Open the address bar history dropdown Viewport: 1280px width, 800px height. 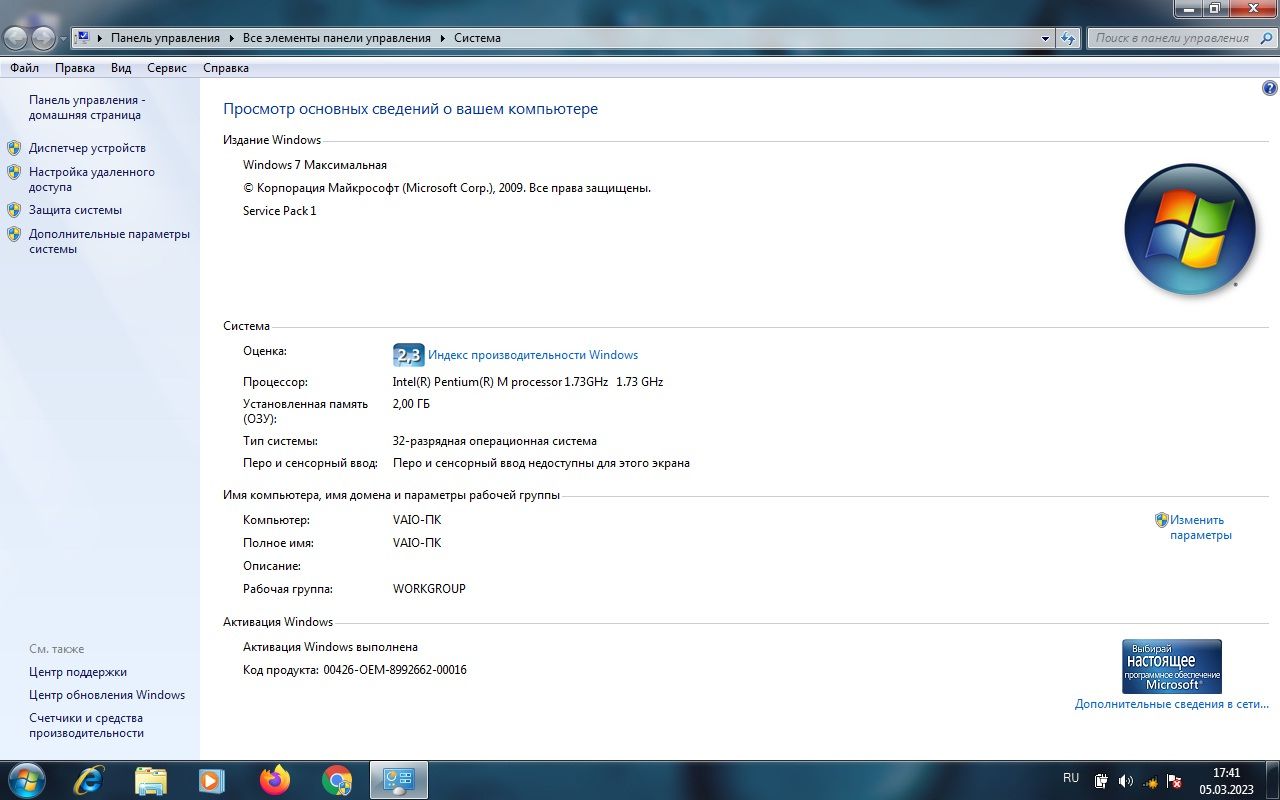tap(1046, 38)
